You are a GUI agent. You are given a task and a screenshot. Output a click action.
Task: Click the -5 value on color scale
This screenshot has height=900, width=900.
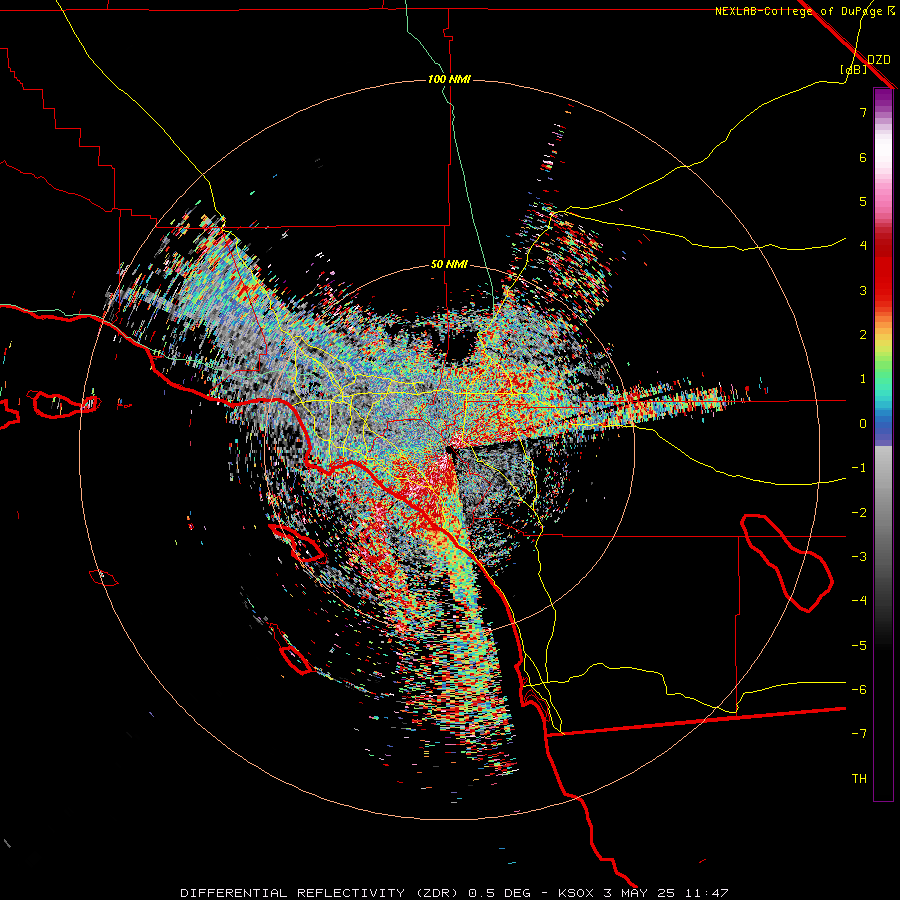click(859, 646)
